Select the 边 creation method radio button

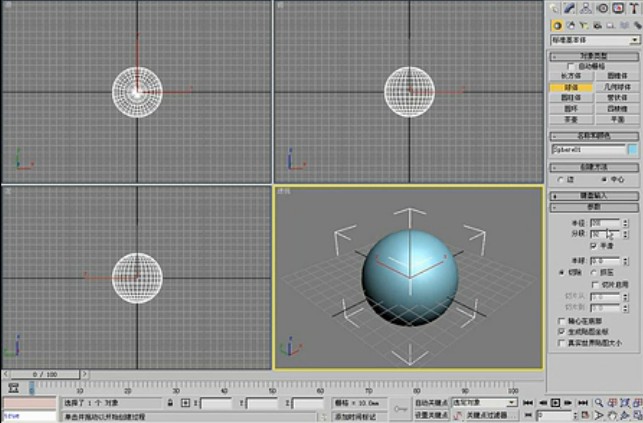[561, 180]
